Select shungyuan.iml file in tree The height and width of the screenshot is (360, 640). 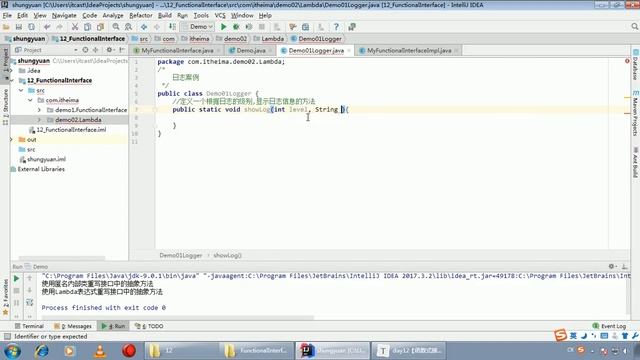pyautogui.click(x=46, y=159)
